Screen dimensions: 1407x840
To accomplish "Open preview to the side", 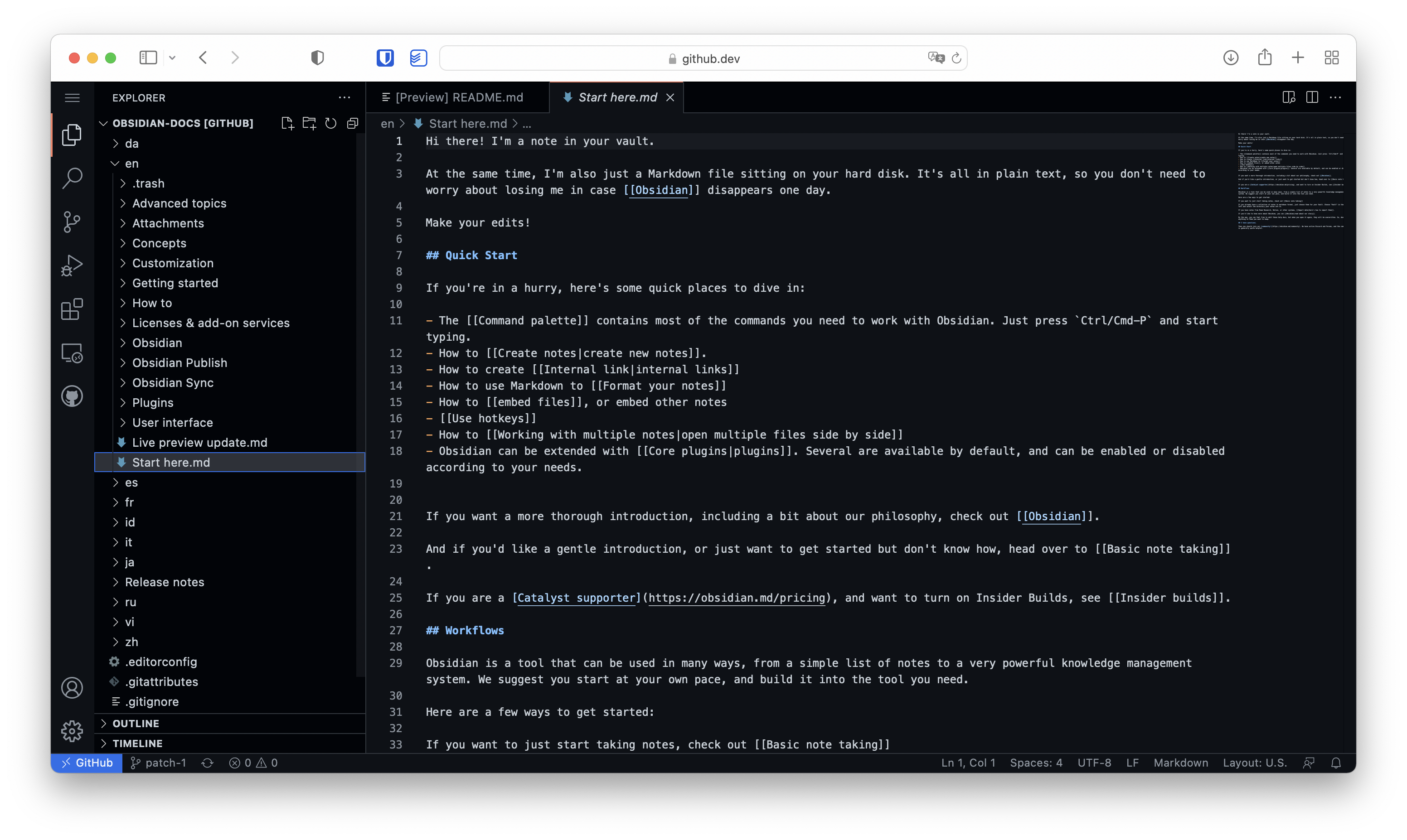I will [x=1288, y=97].
